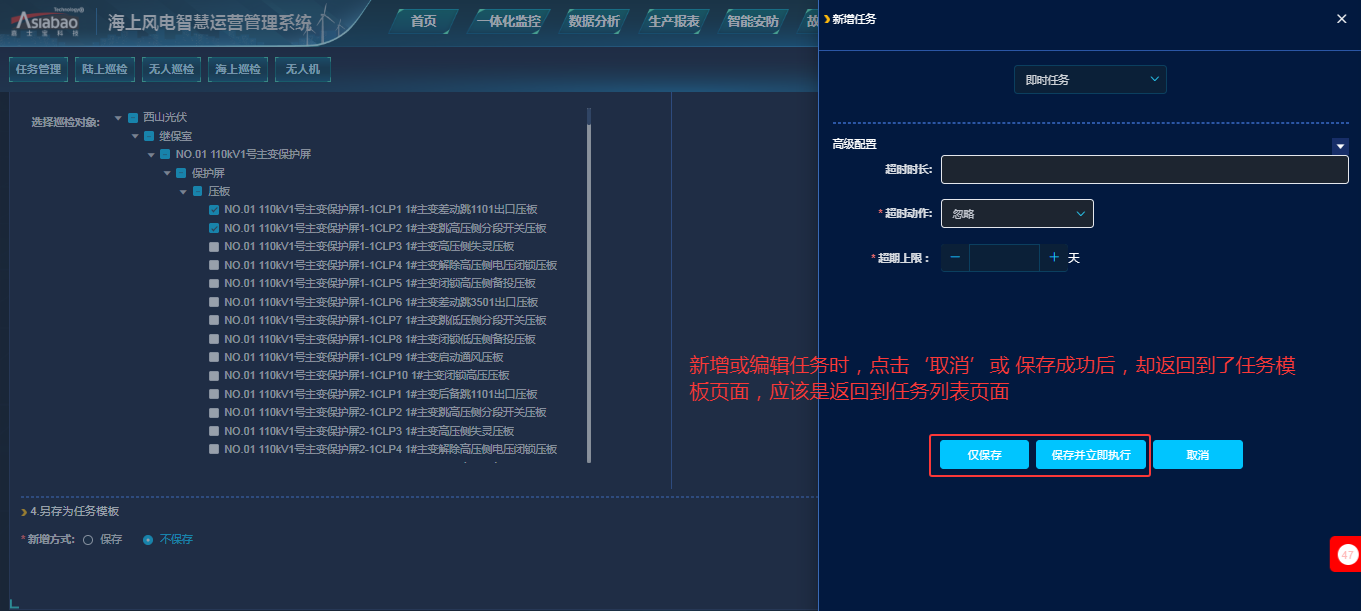Viewport: 1361px width, 611px height.
Task: Select the 保存 radio option
Action: 88,540
